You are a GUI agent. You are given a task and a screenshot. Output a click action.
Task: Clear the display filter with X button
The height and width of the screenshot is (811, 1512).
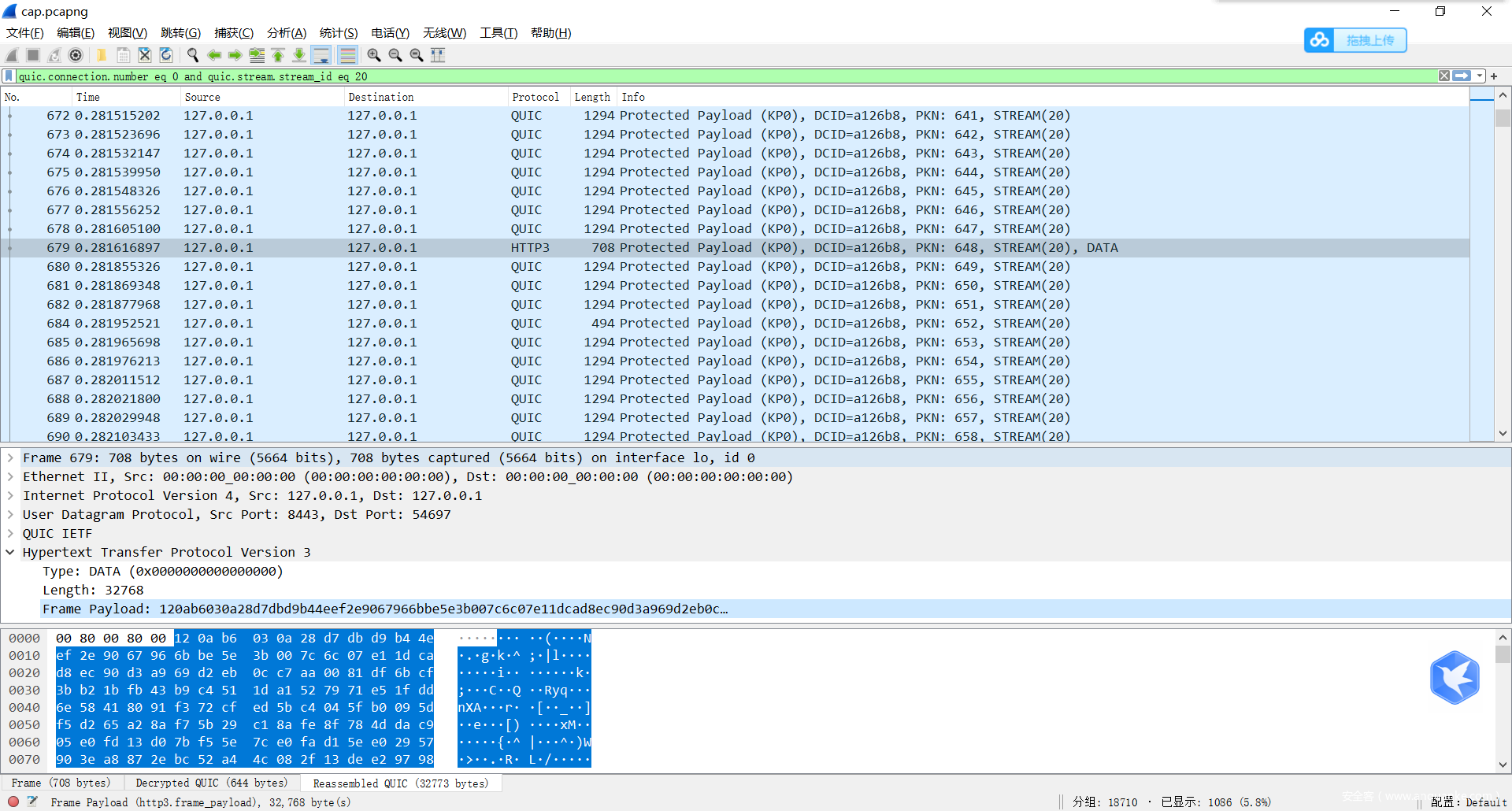coord(1443,76)
